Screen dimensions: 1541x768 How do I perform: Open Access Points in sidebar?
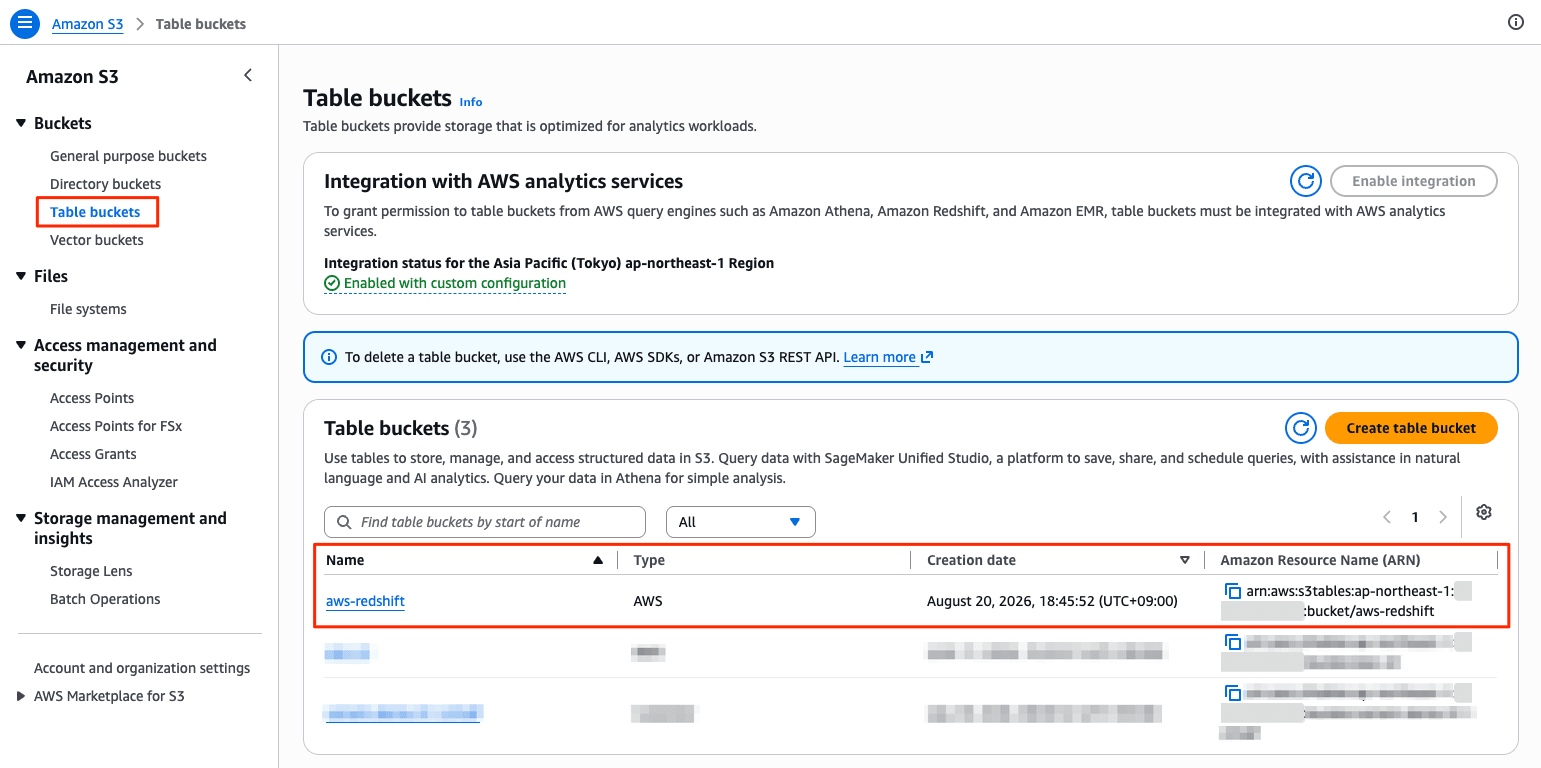(92, 398)
